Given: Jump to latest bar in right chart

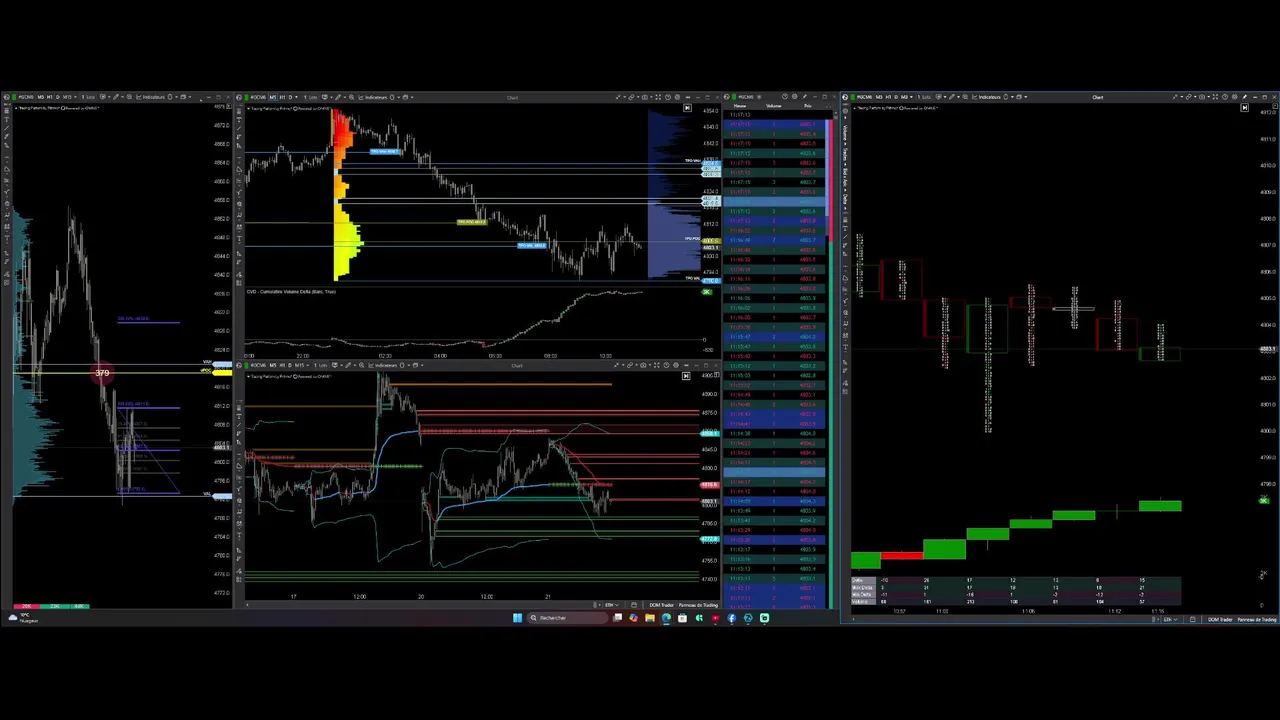Looking at the screenshot, I should (1245, 107).
